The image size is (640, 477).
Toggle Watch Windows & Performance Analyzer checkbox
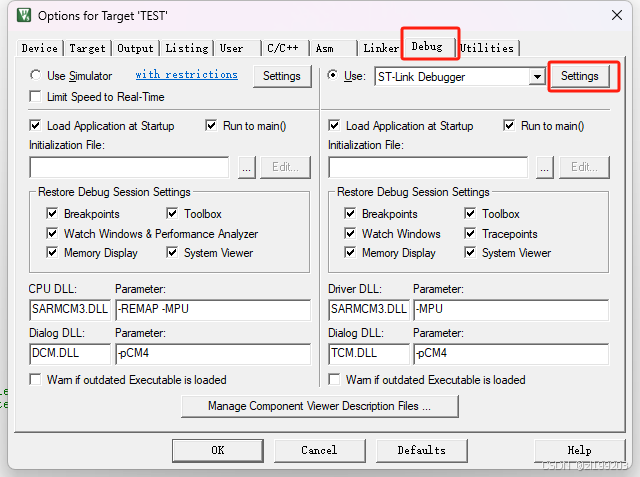click(52, 233)
